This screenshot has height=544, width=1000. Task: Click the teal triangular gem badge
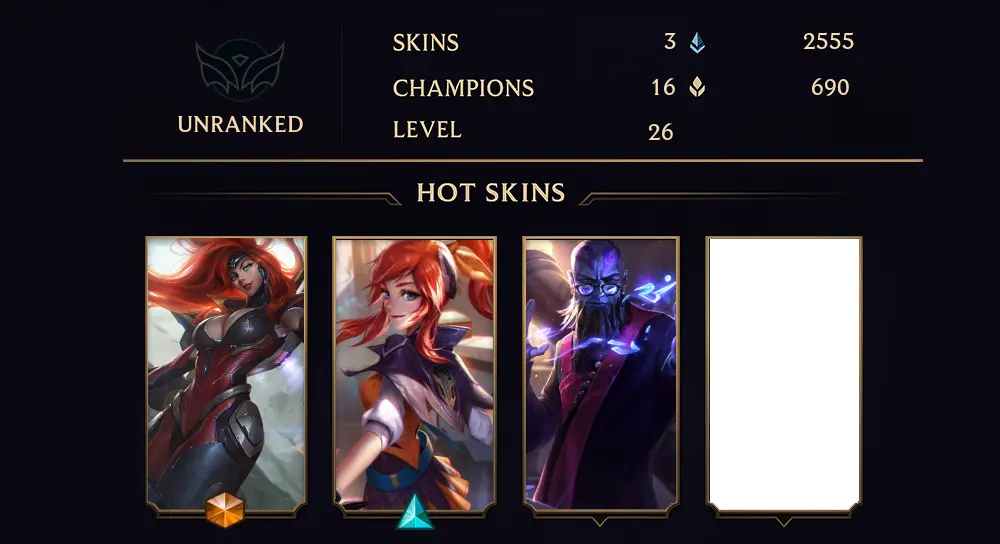click(x=415, y=511)
